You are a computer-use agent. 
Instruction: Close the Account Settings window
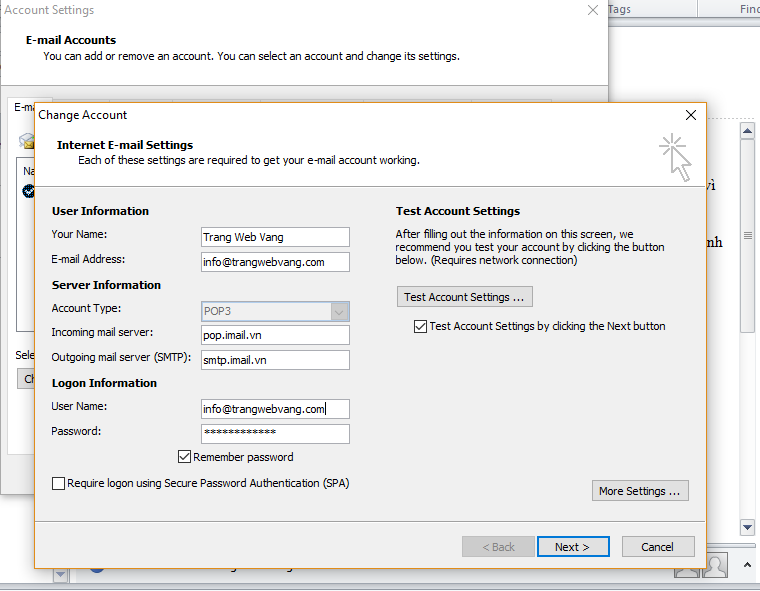[x=593, y=10]
